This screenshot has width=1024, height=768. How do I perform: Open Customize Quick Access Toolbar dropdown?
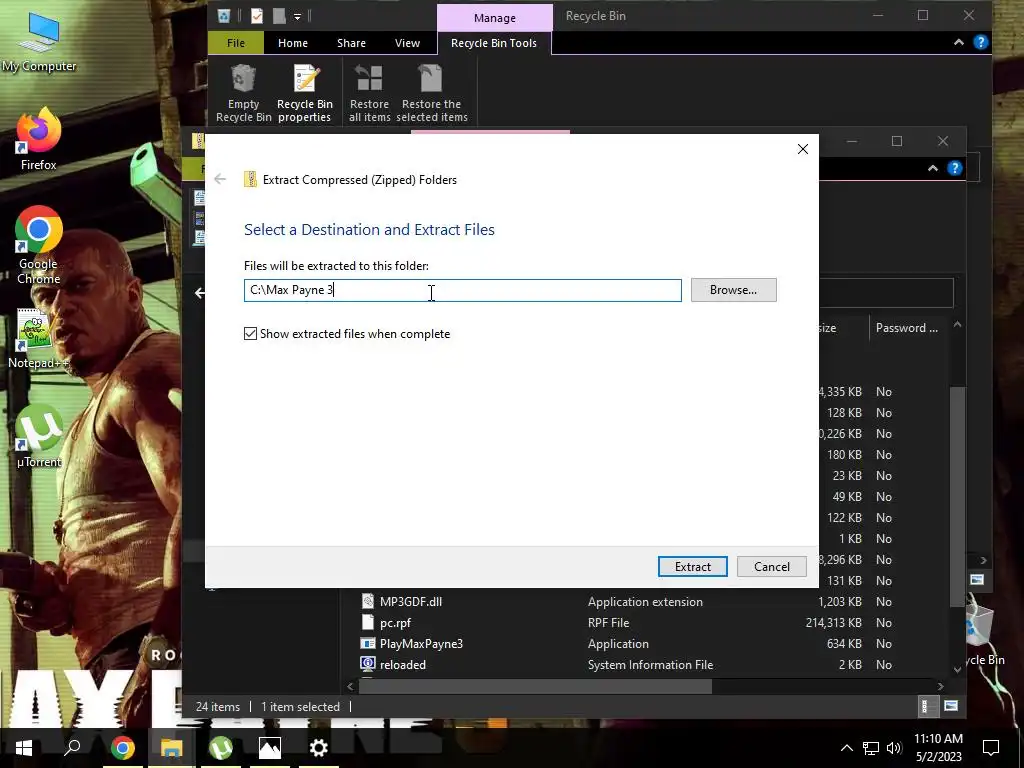pyautogui.click(x=297, y=16)
